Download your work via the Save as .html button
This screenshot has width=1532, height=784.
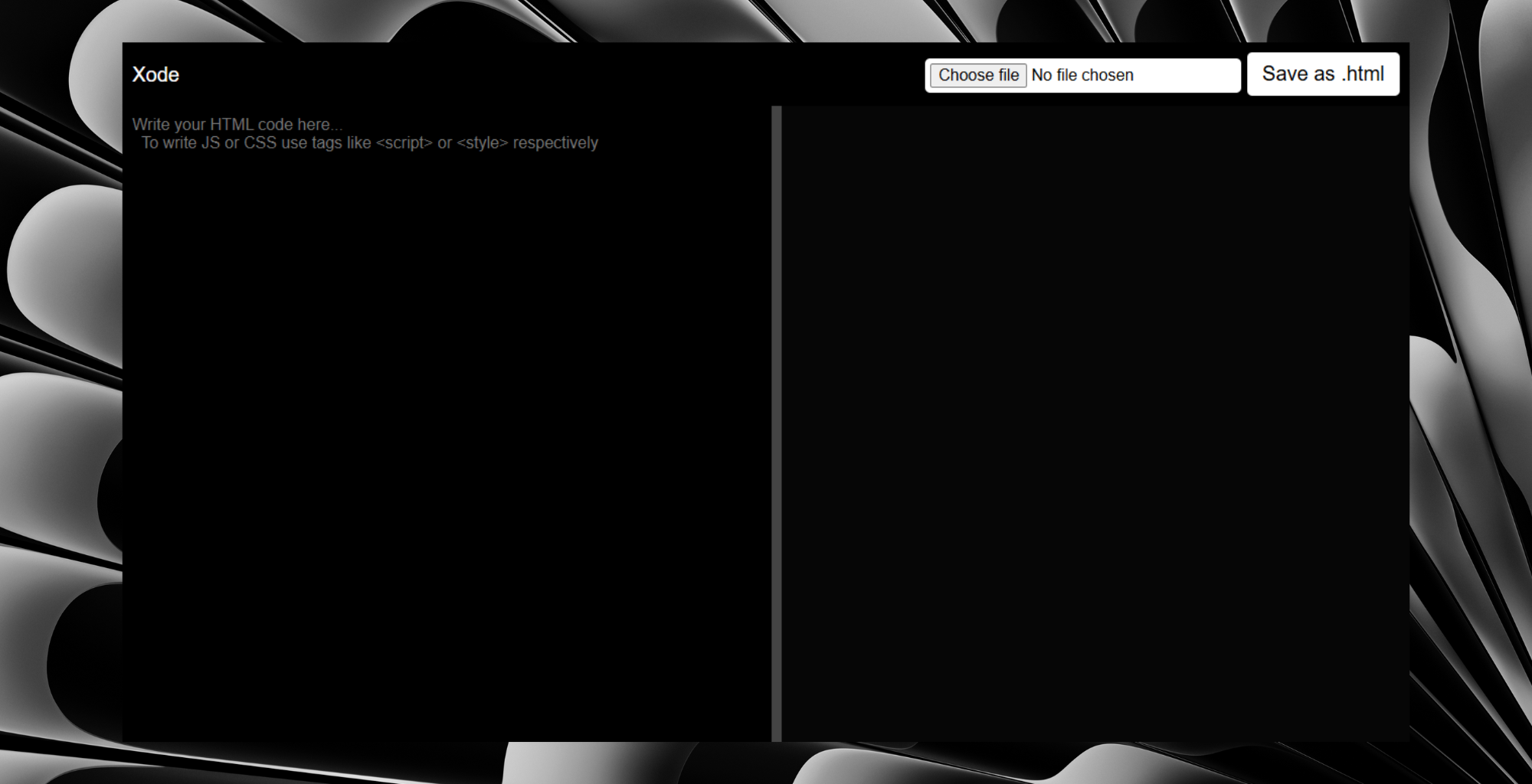click(1323, 73)
